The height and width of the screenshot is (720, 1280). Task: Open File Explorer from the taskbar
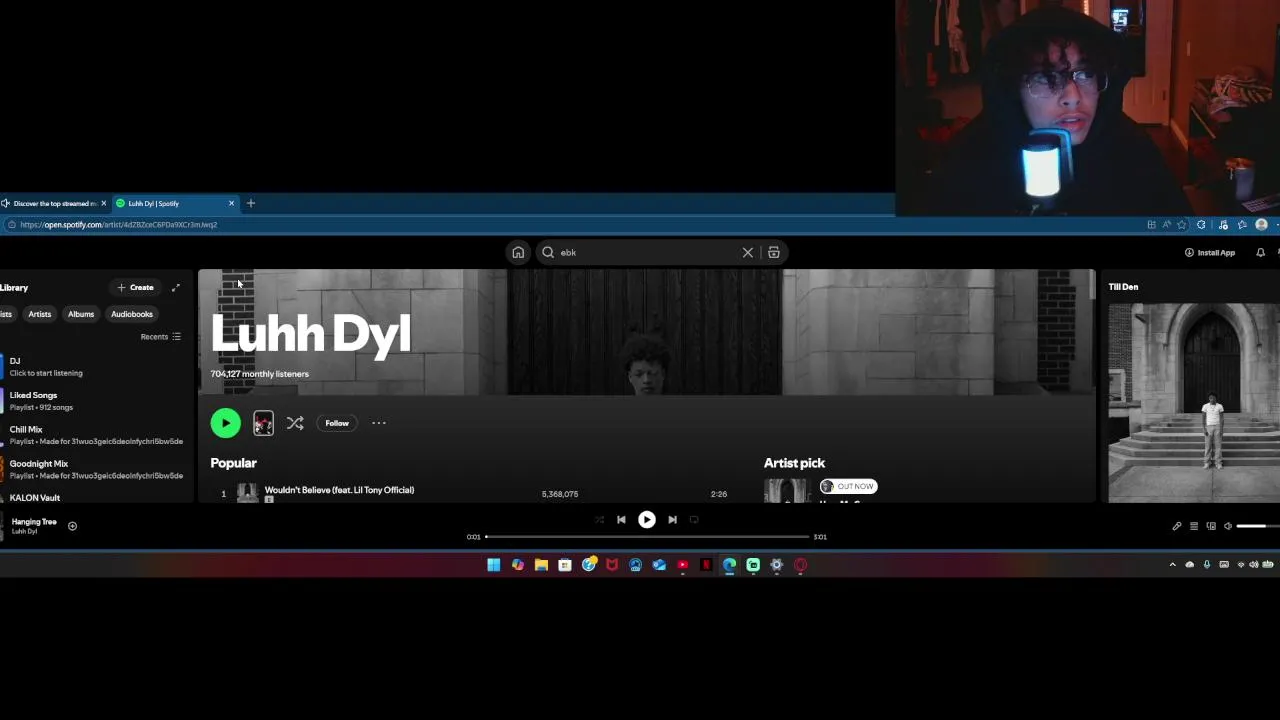(x=541, y=565)
